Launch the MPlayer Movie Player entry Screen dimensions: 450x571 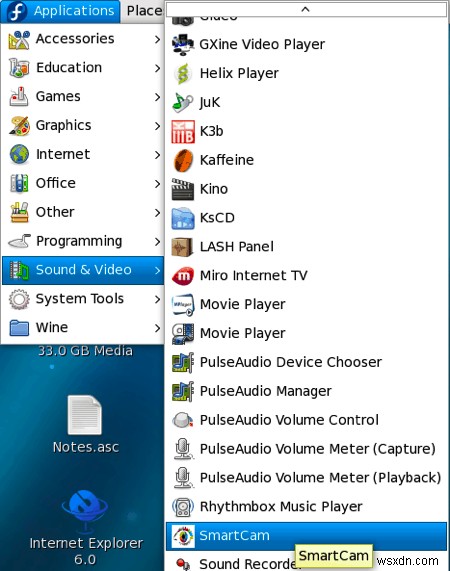coord(306,304)
